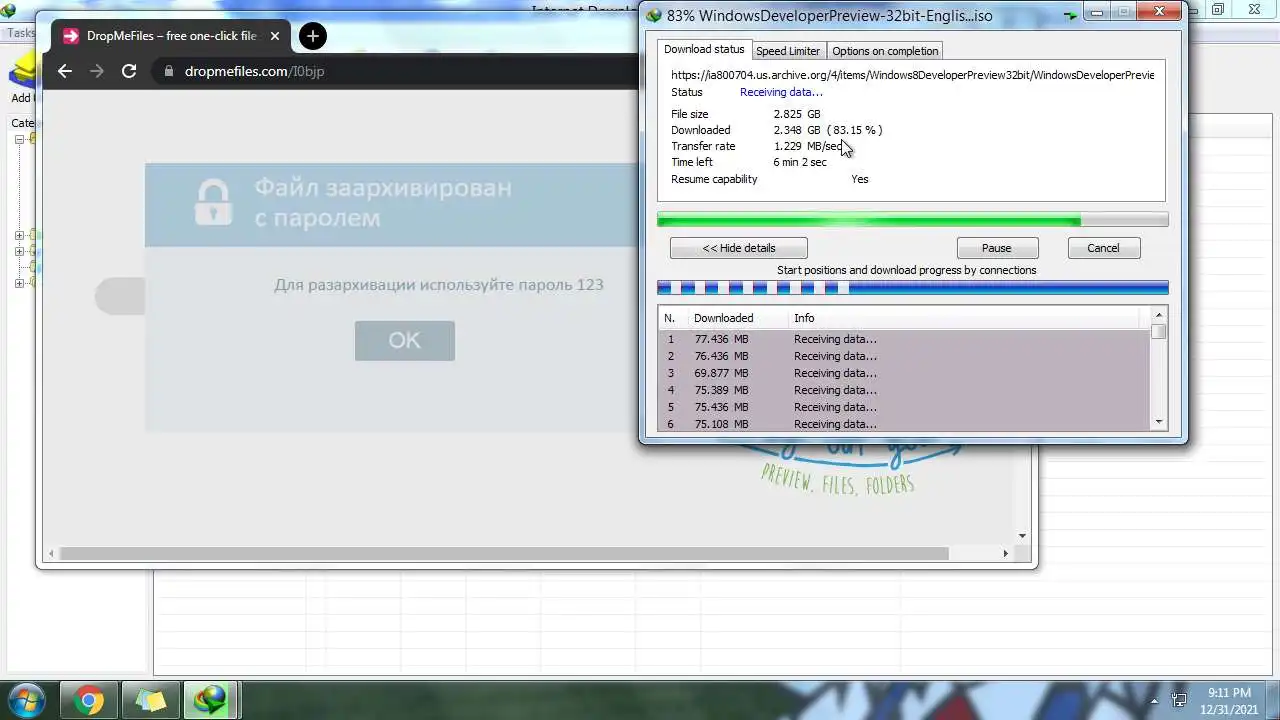Click the connections progress segment bar
Image resolution: width=1280 pixels, height=720 pixels.
(912, 288)
